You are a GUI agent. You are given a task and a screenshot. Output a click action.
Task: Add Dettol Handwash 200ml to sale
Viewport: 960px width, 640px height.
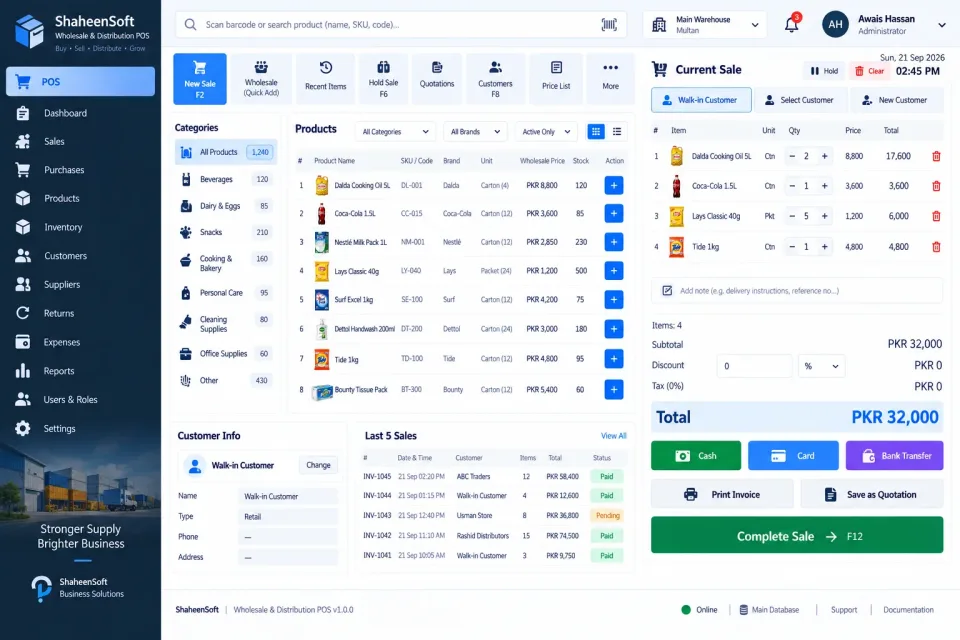pos(613,329)
